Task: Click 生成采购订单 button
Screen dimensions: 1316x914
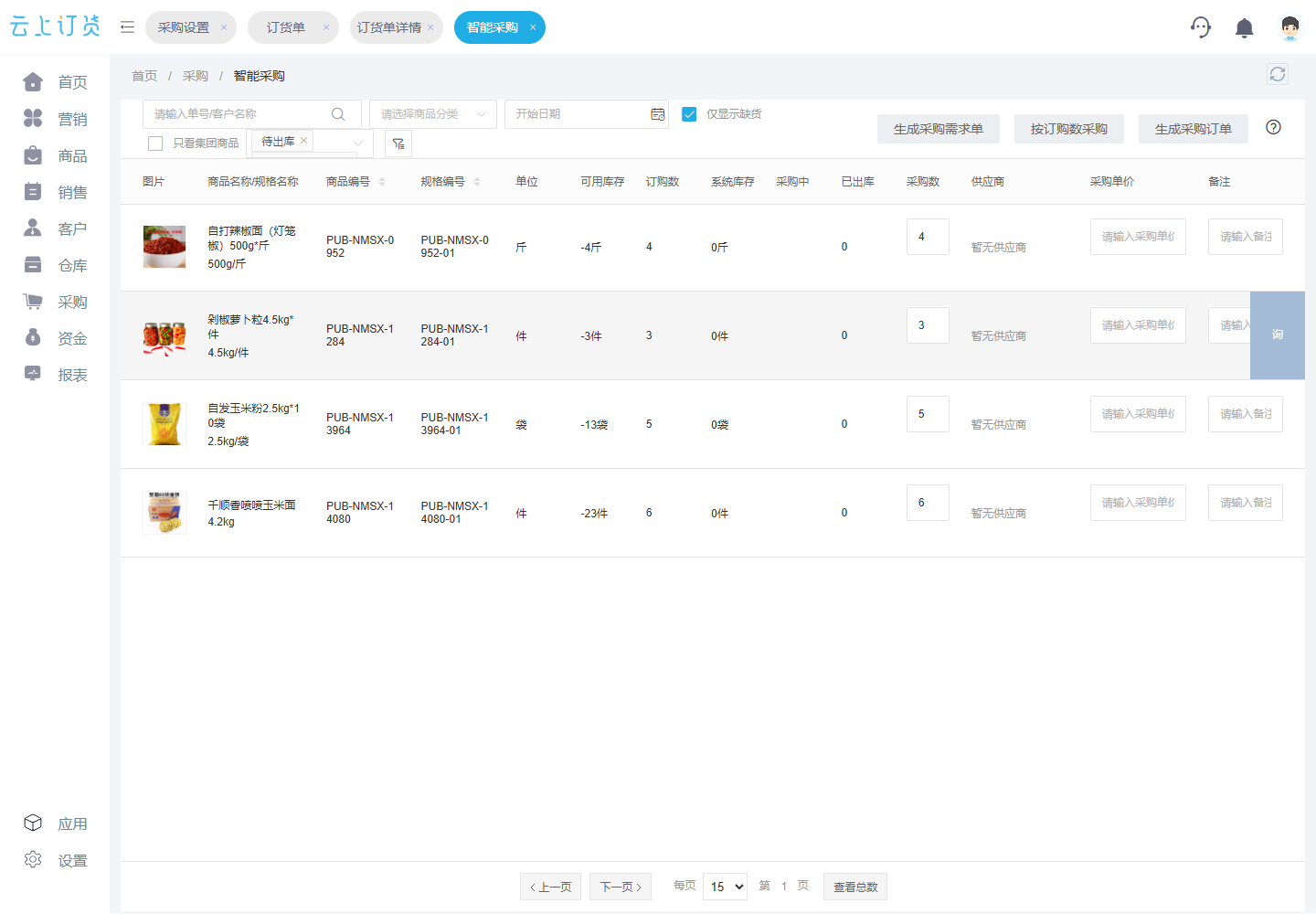Action: coord(1194,129)
